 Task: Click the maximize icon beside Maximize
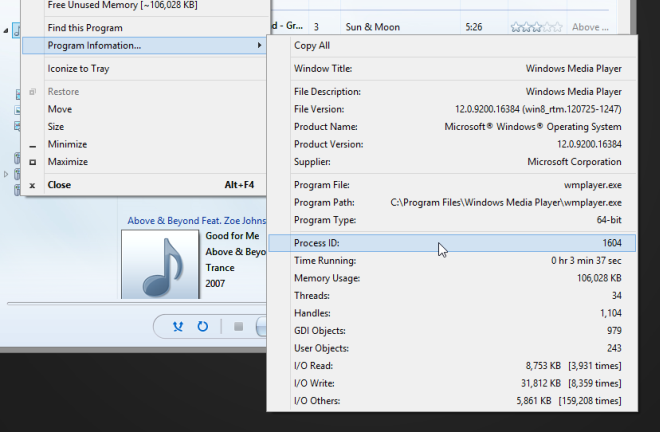(x=32, y=162)
